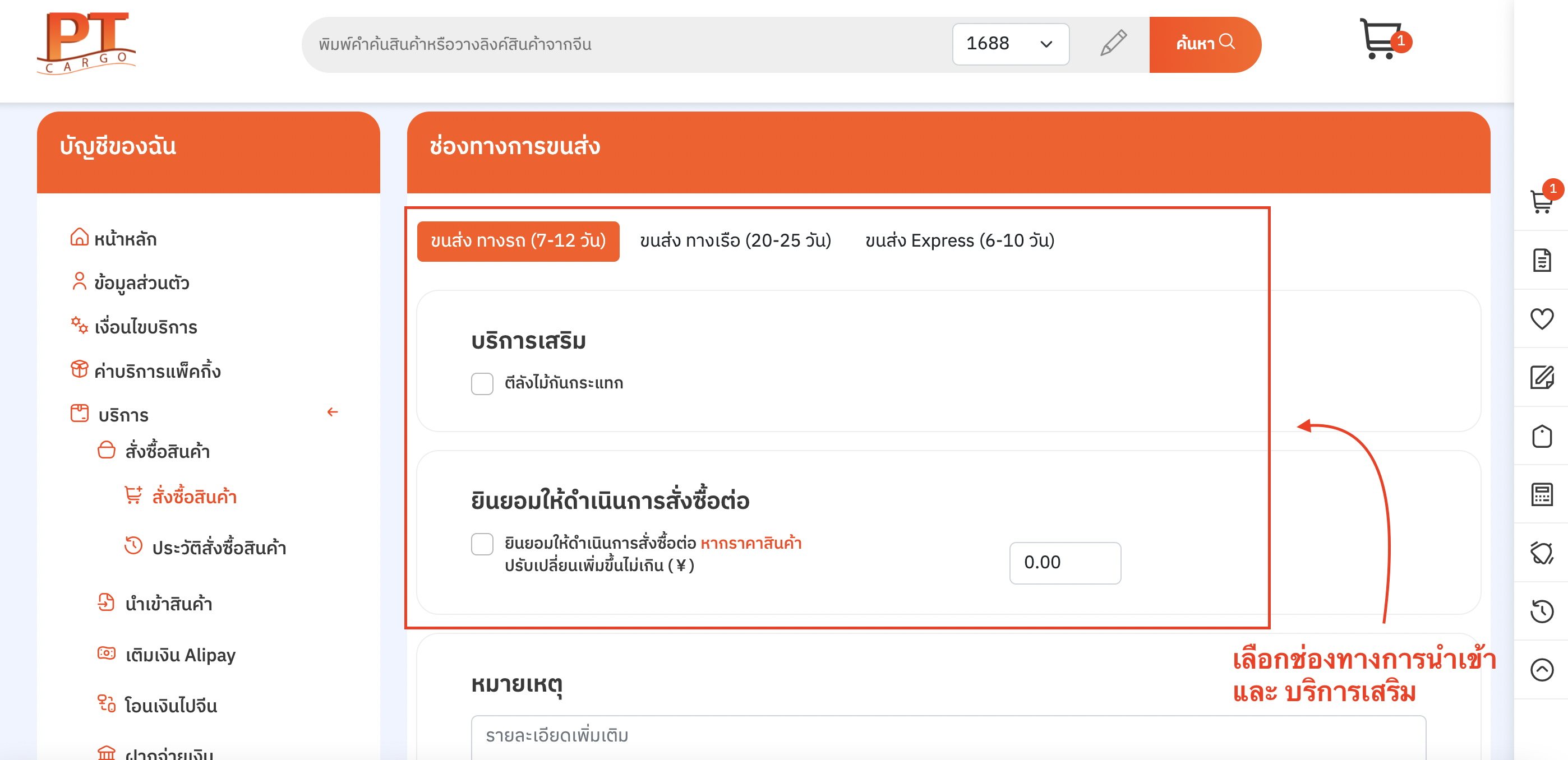
Task: Click the home icon beside หน้าหลัก
Action: 79,237
